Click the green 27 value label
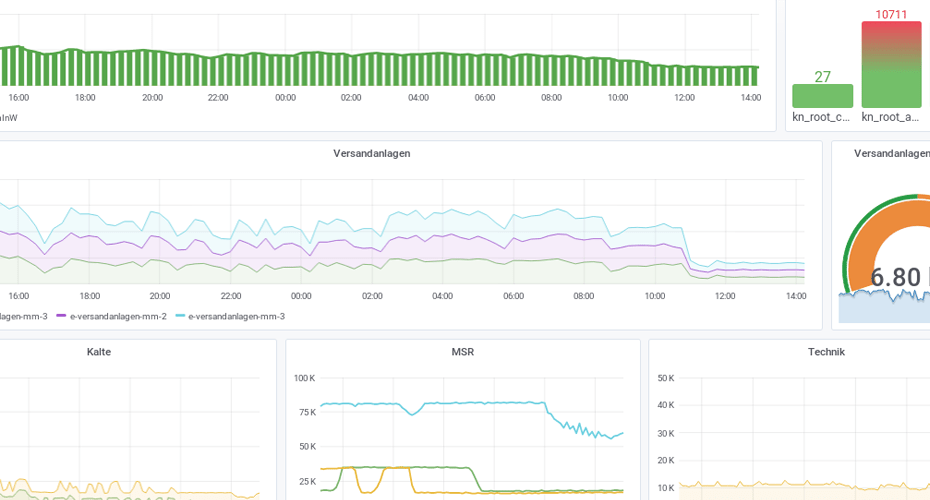The height and width of the screenshot is (500, 930). pyautogui.click(x=823, y=77)
